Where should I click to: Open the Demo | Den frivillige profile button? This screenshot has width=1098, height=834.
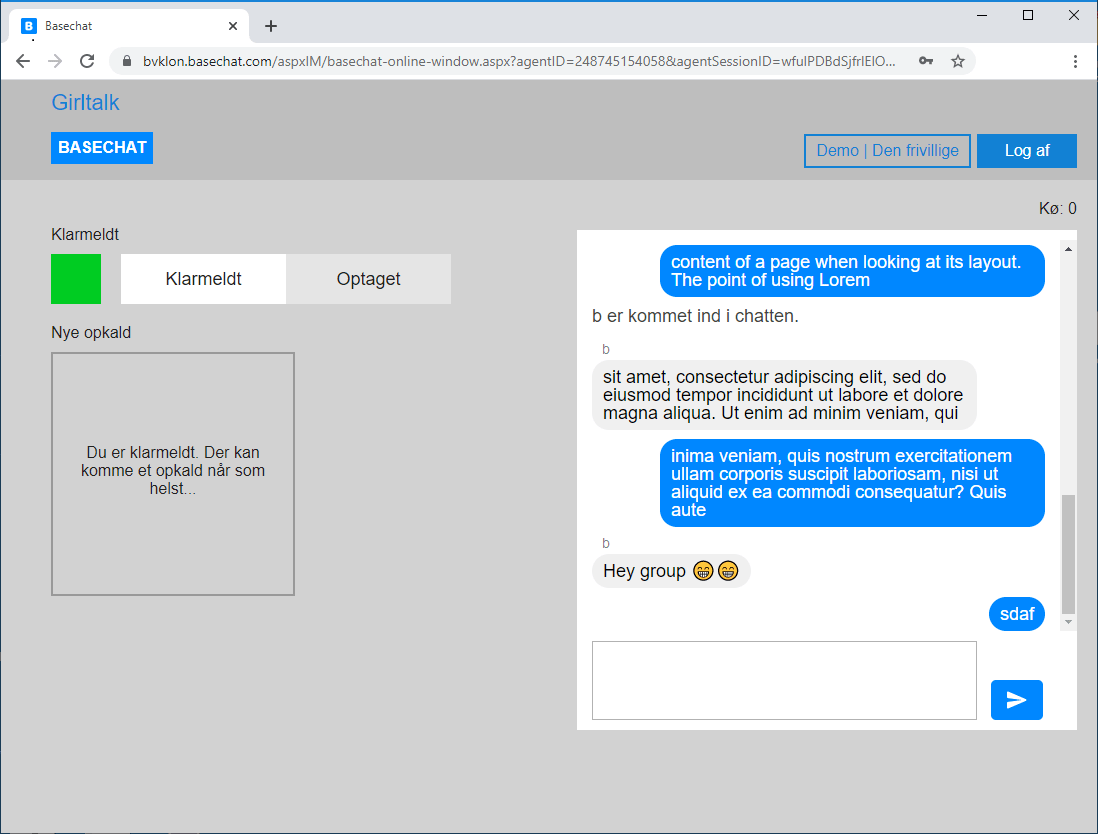point(887,151)
